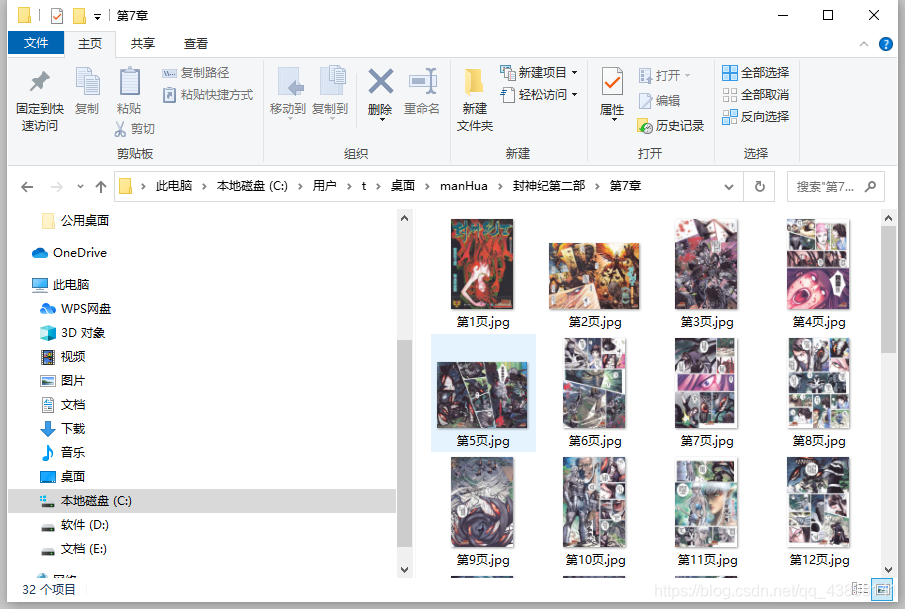Go to 此电脑 in the address bar

(174, 186)
